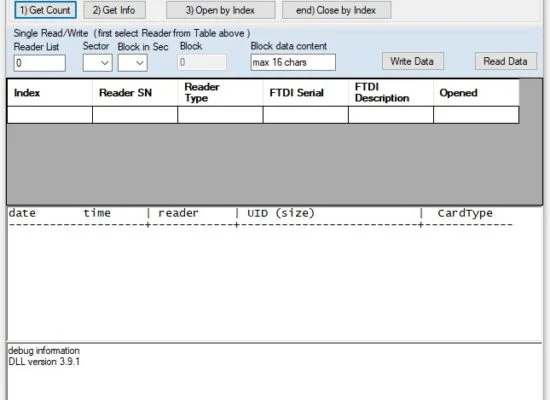Screen dimensions: 550x400
Task: Click inside the debug information text area
Action: point(274,372)
